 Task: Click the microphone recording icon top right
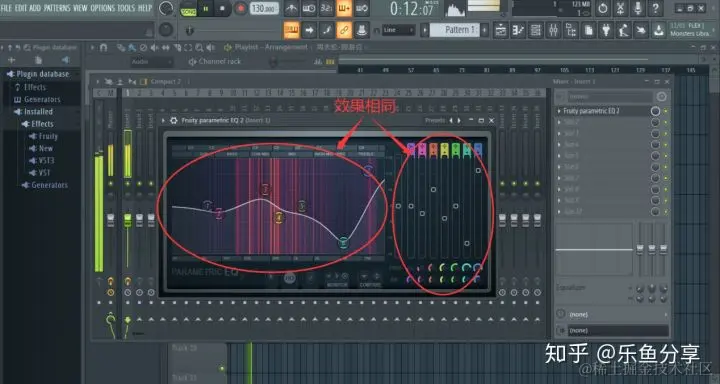click(x=638, y=8)
